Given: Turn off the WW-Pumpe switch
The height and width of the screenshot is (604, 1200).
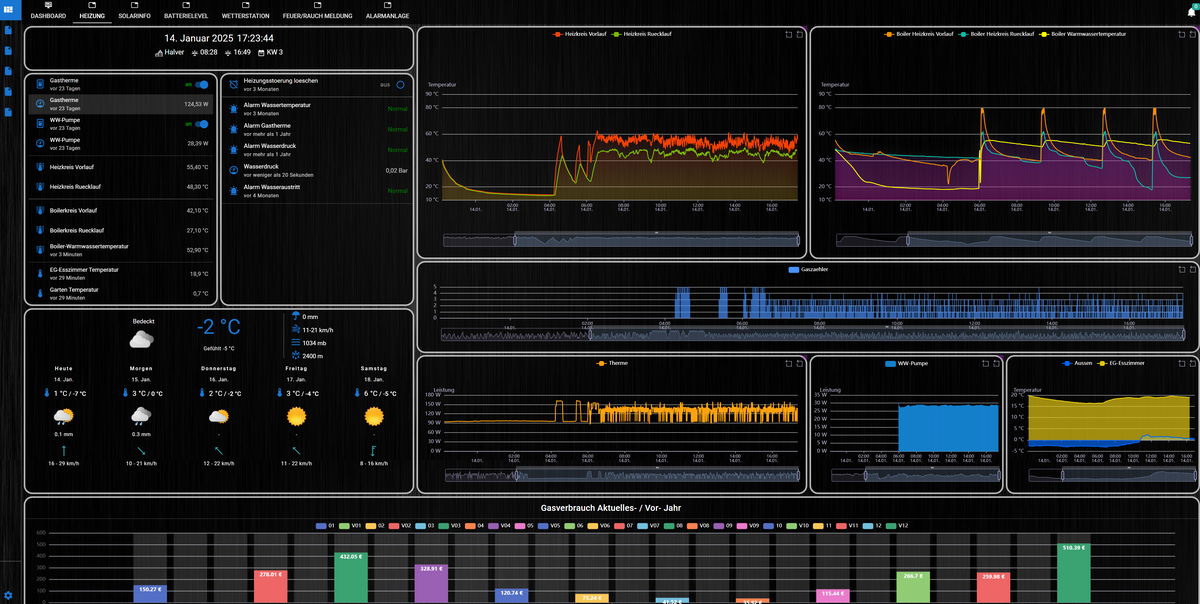Looking at the screenshot, I should click(202, 124).
